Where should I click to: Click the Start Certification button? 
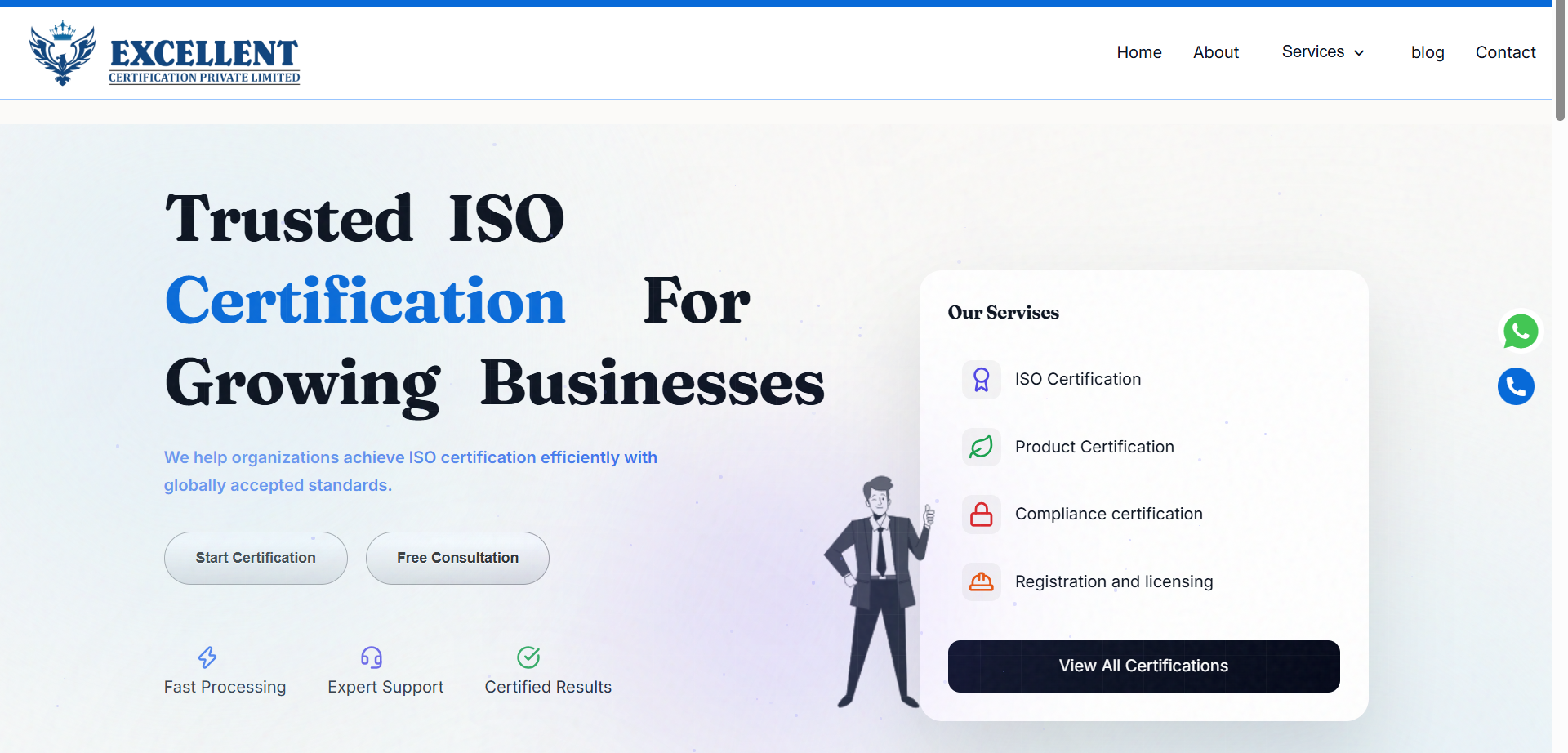(256, 558)
